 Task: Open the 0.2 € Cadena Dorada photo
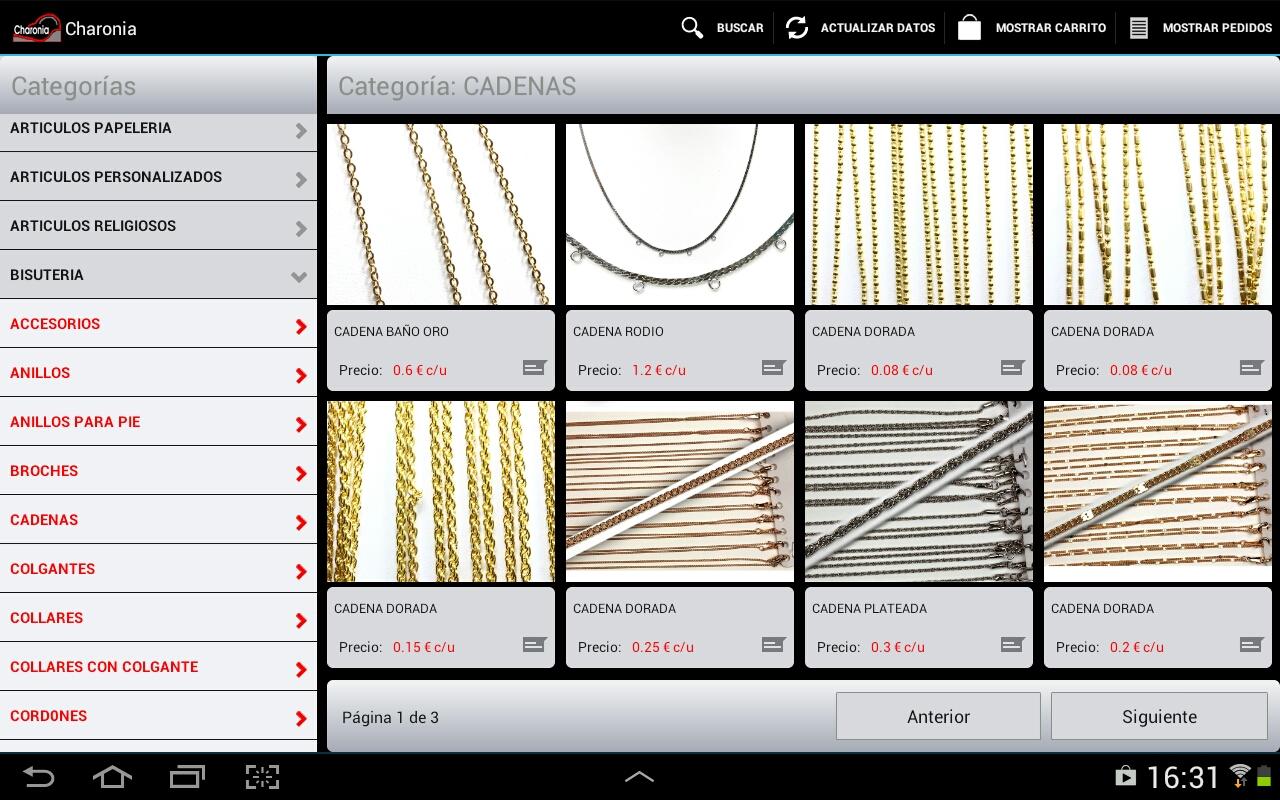(1158, 491)
